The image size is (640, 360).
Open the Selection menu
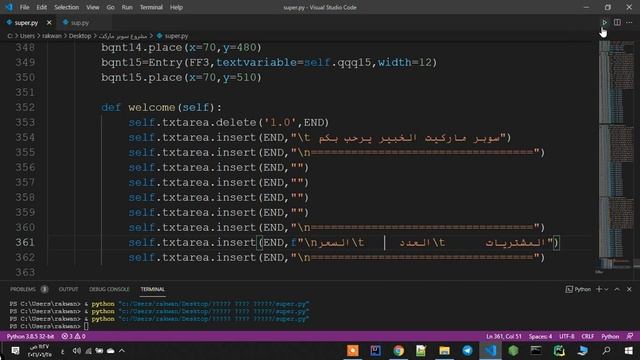tap(67, 7)
